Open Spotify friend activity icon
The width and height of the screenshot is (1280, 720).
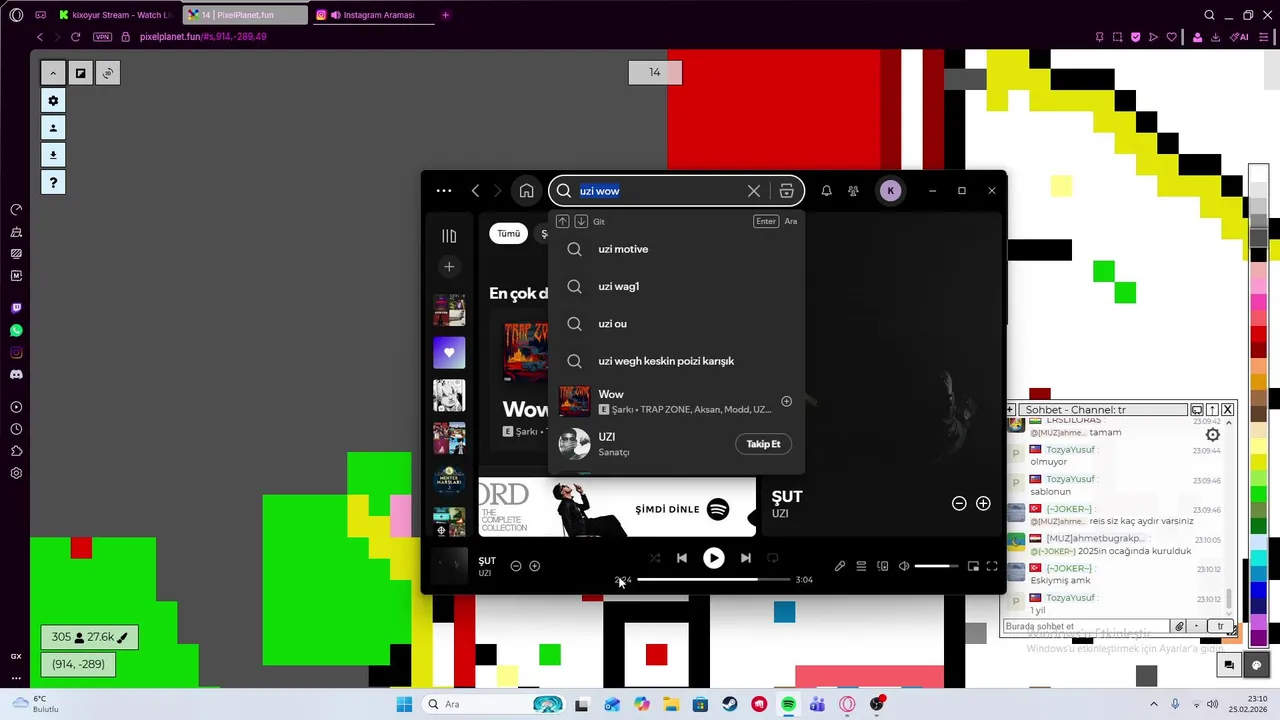coord(853,191)
